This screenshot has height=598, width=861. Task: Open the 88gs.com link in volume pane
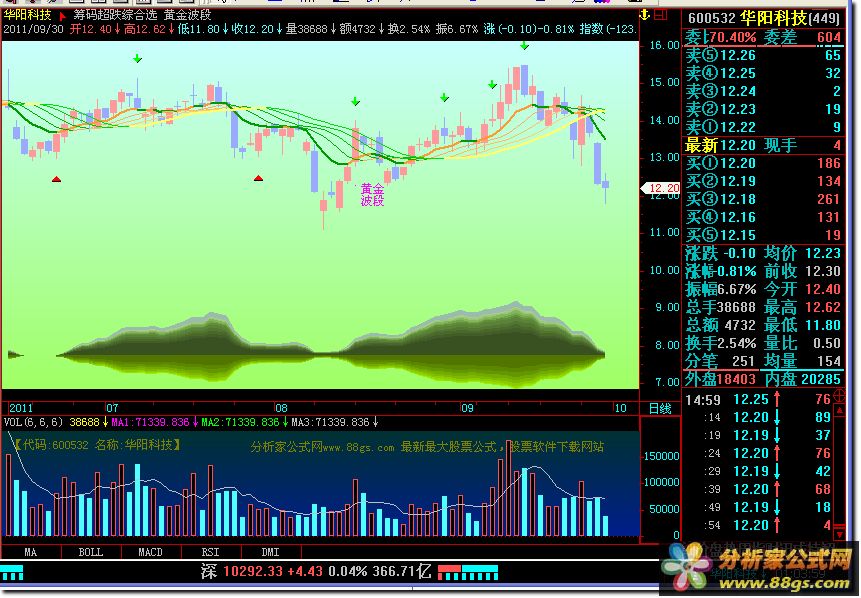pyautogui.click(x=358, y=447)
